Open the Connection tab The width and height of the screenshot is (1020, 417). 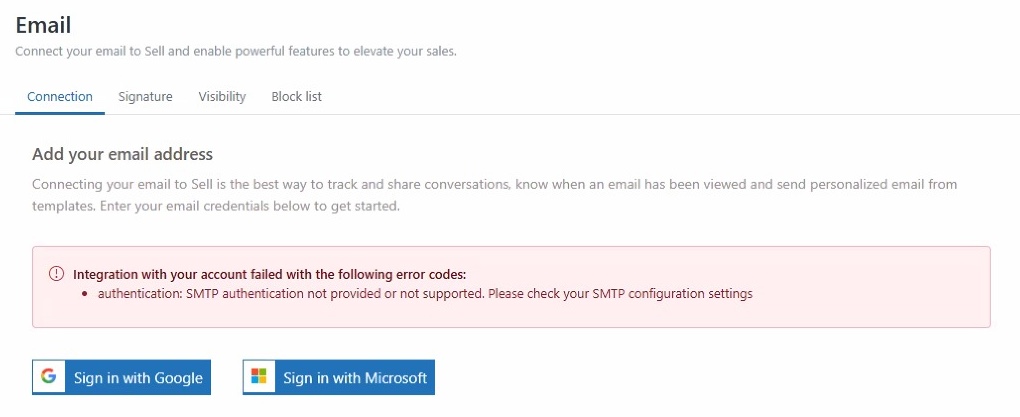(60, 97)
